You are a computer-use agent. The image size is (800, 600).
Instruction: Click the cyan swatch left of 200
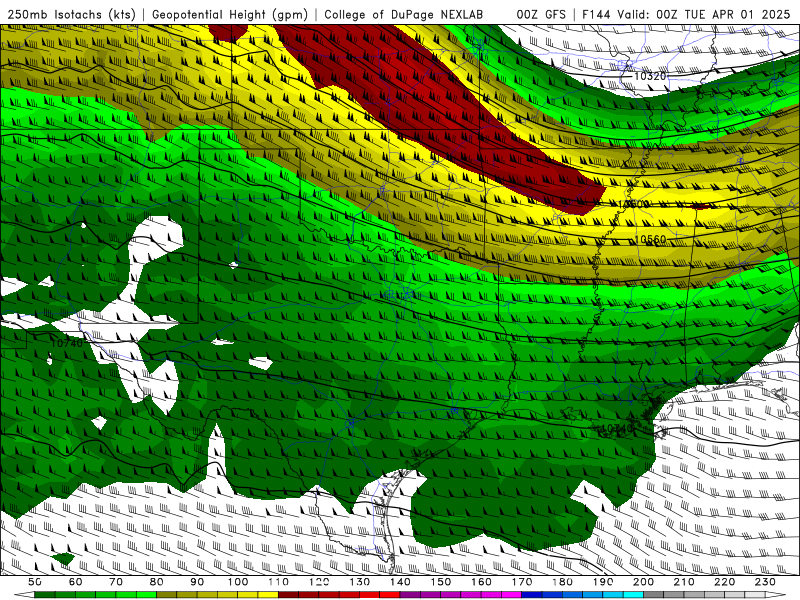tap(633, 595)
